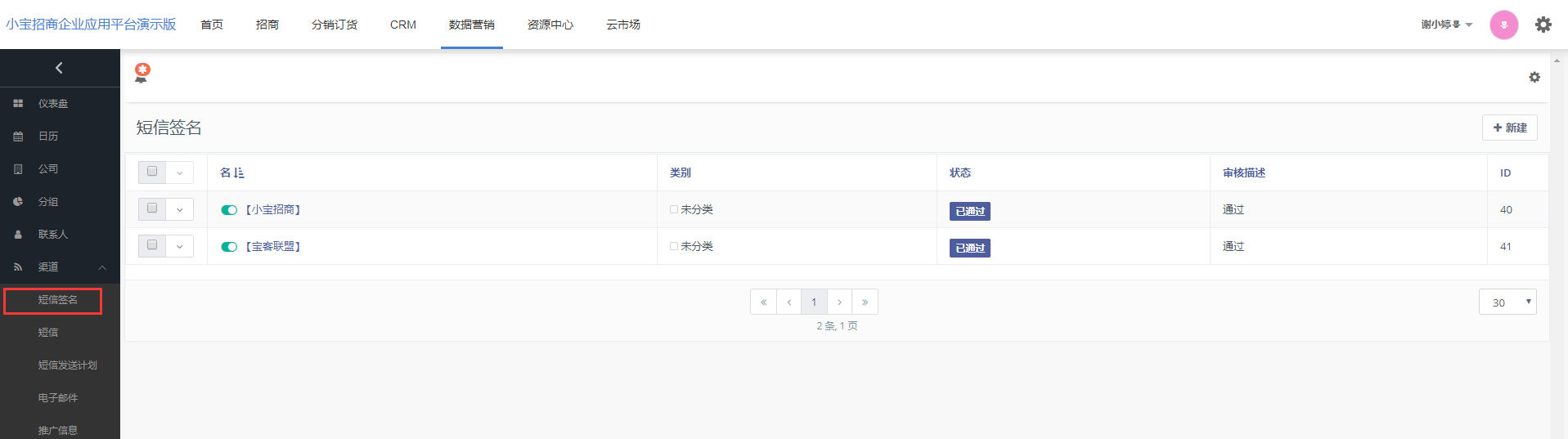Click the 新建 button
Screen dimensions: 1568x439
1509,128
